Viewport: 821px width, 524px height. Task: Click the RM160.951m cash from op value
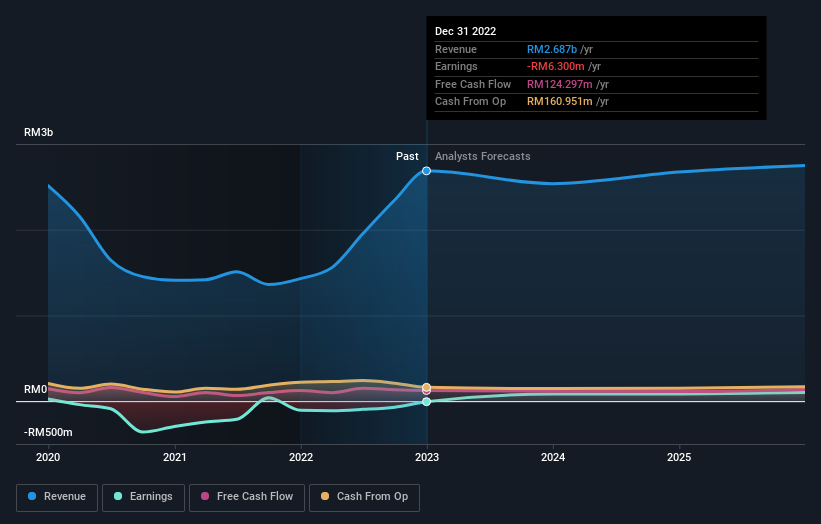[560, 102]
